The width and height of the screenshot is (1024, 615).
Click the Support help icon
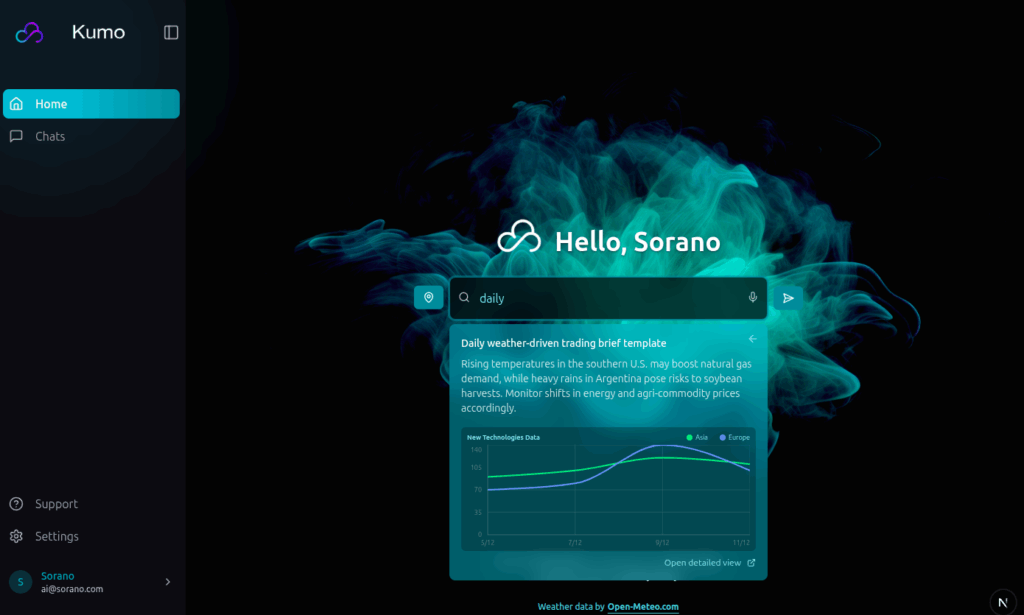click(x=16, y=503)
